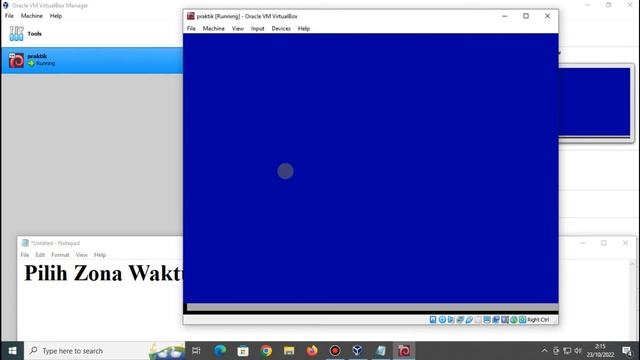Open View menu of praktik VM window
Image resolution: width=640 pixels, height=360 pixels.
click(238, 29)
